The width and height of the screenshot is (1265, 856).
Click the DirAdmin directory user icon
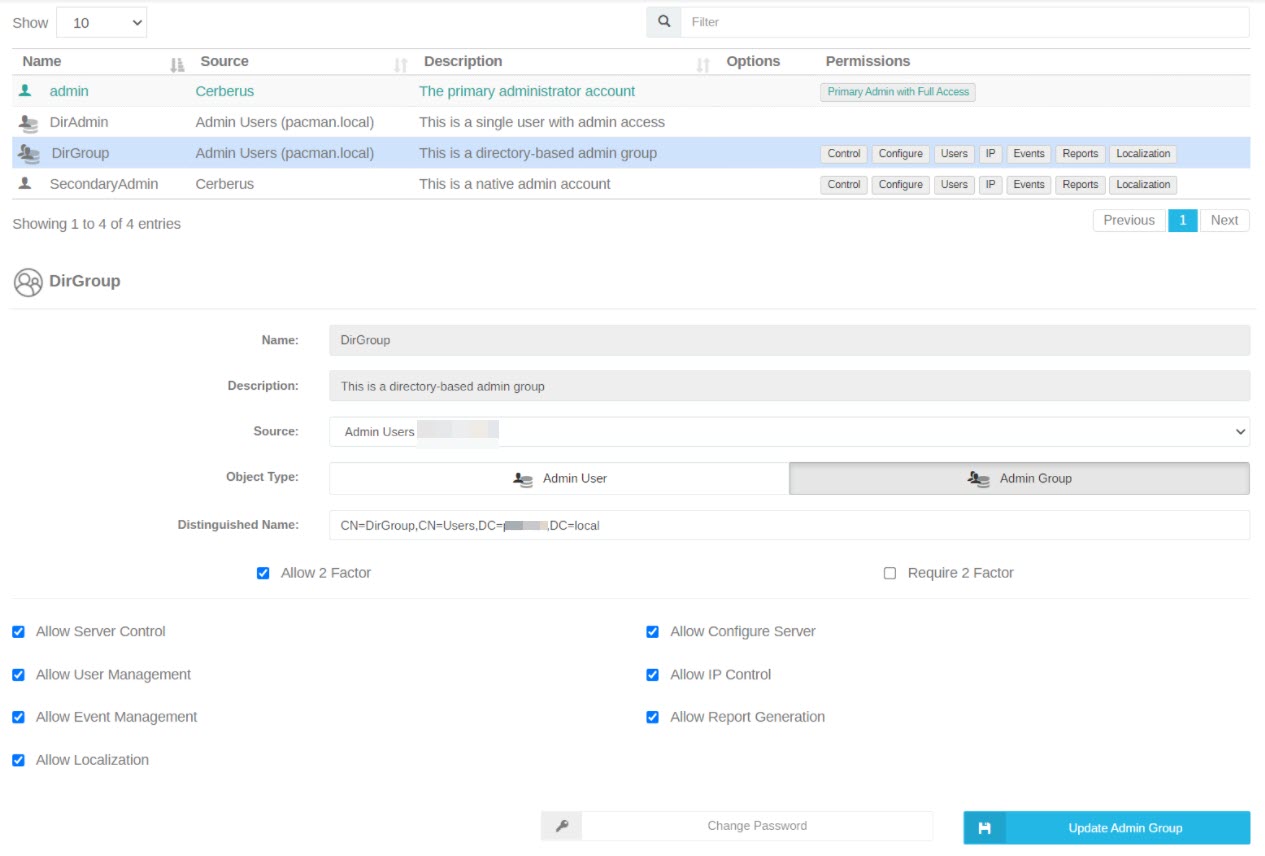point(29,122)
